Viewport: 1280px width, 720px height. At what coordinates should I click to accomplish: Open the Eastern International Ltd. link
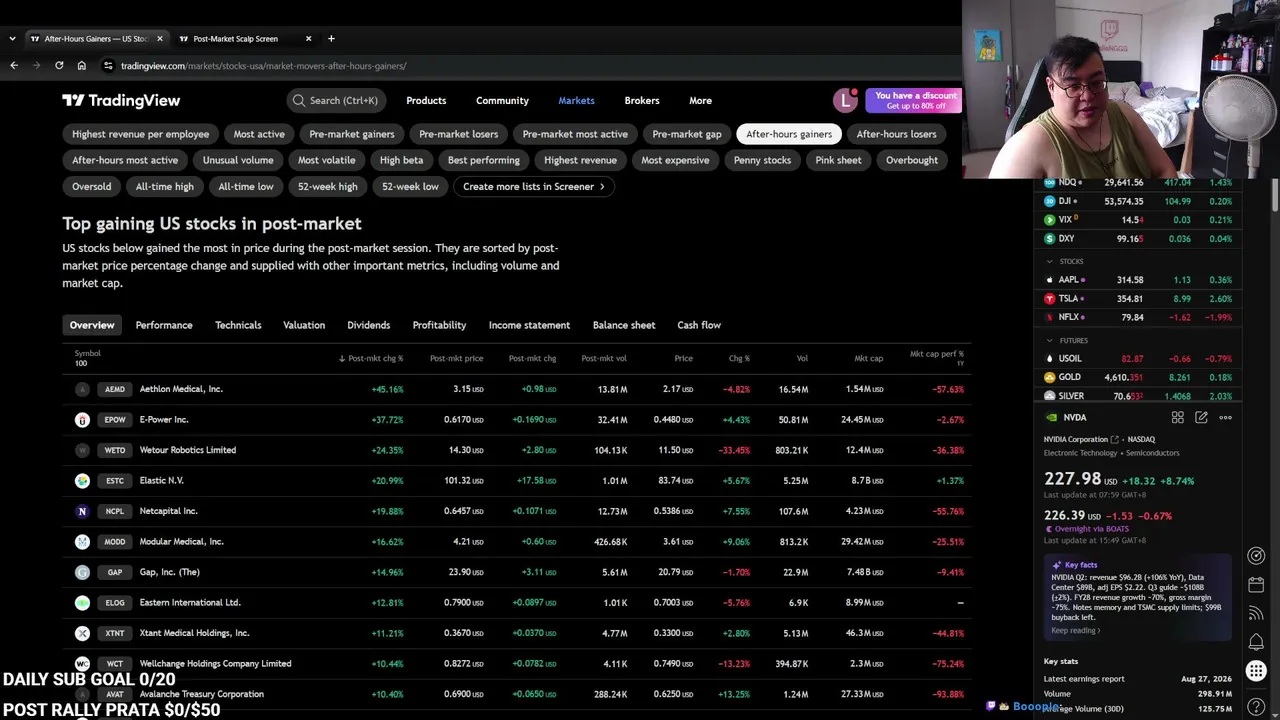click(190, 603)
